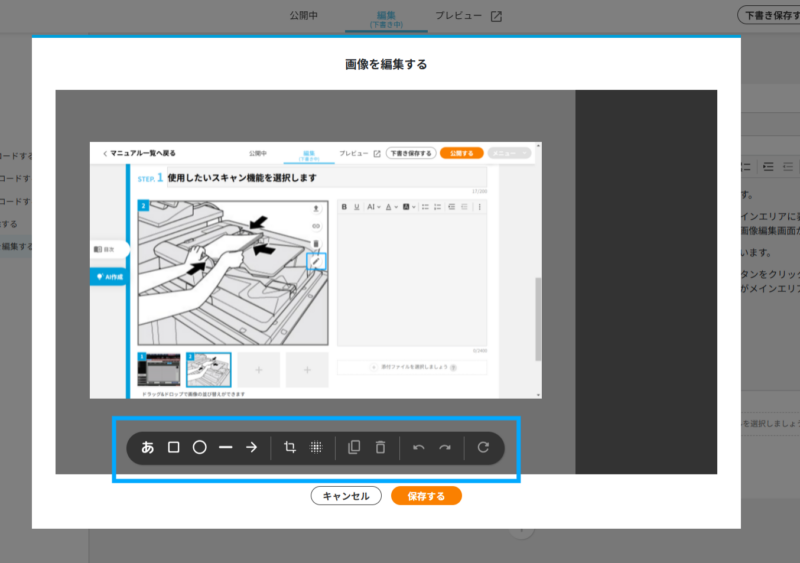Viewport: 800px width, 563px height.
Task: Select the rectangle shape tool
Action: click(173, 447)
